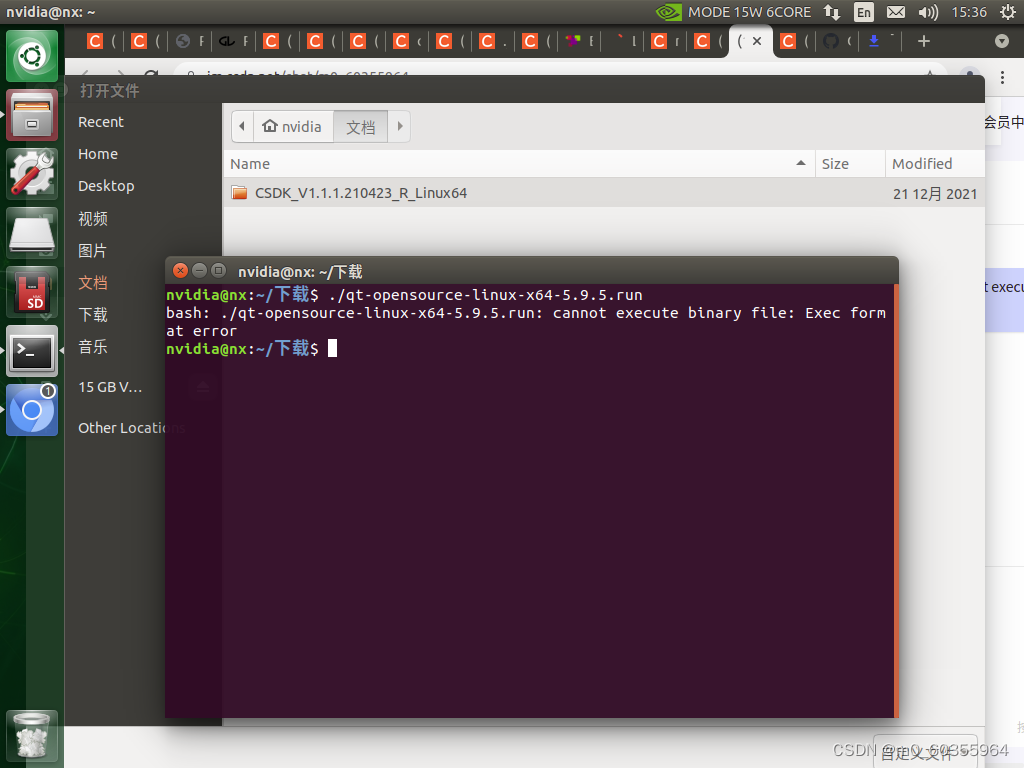Click the path bar forward arrow

coord(400,126)
